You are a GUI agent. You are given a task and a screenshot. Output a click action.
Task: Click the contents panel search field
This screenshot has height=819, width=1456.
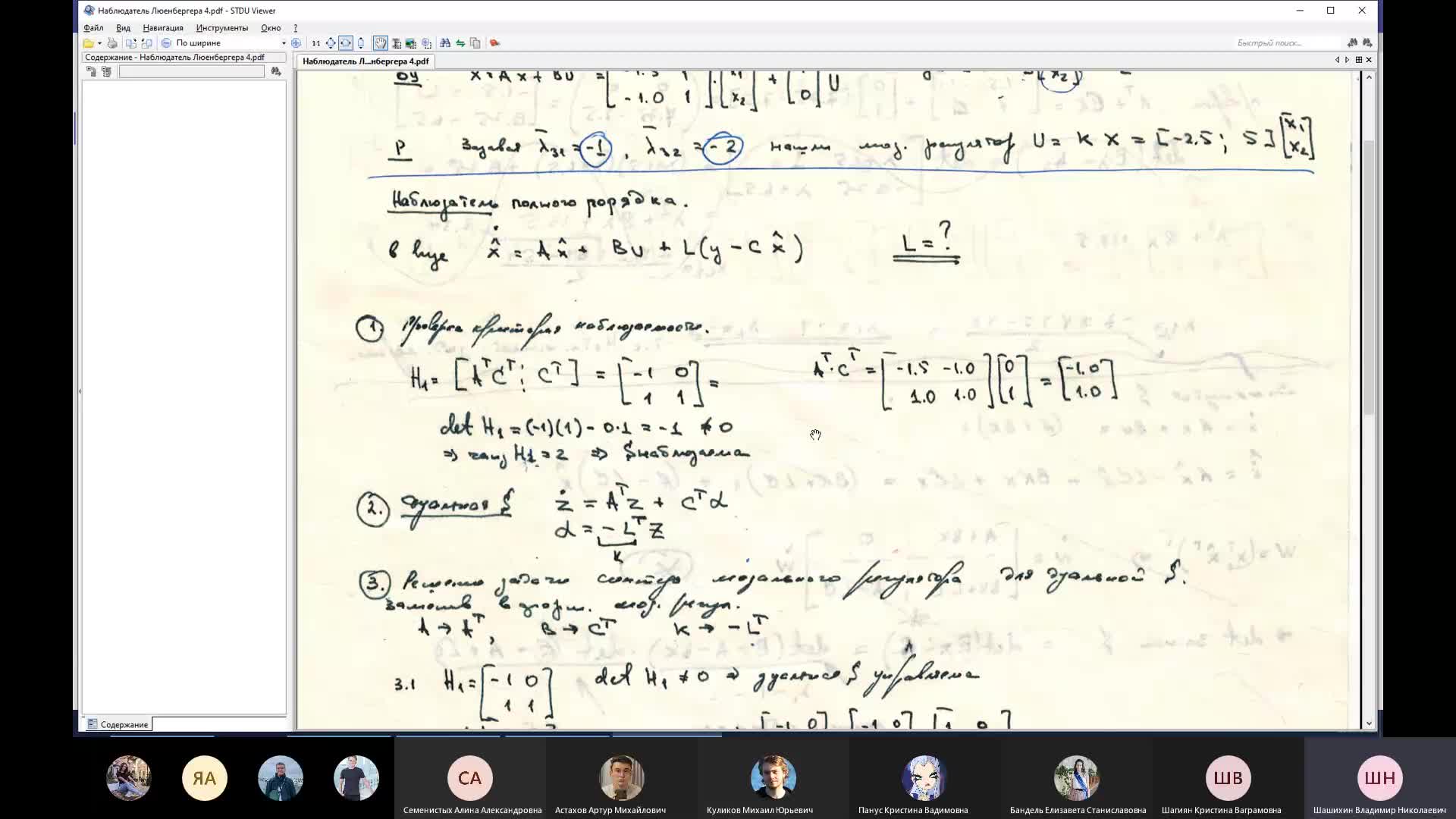[x=192, y=71]
